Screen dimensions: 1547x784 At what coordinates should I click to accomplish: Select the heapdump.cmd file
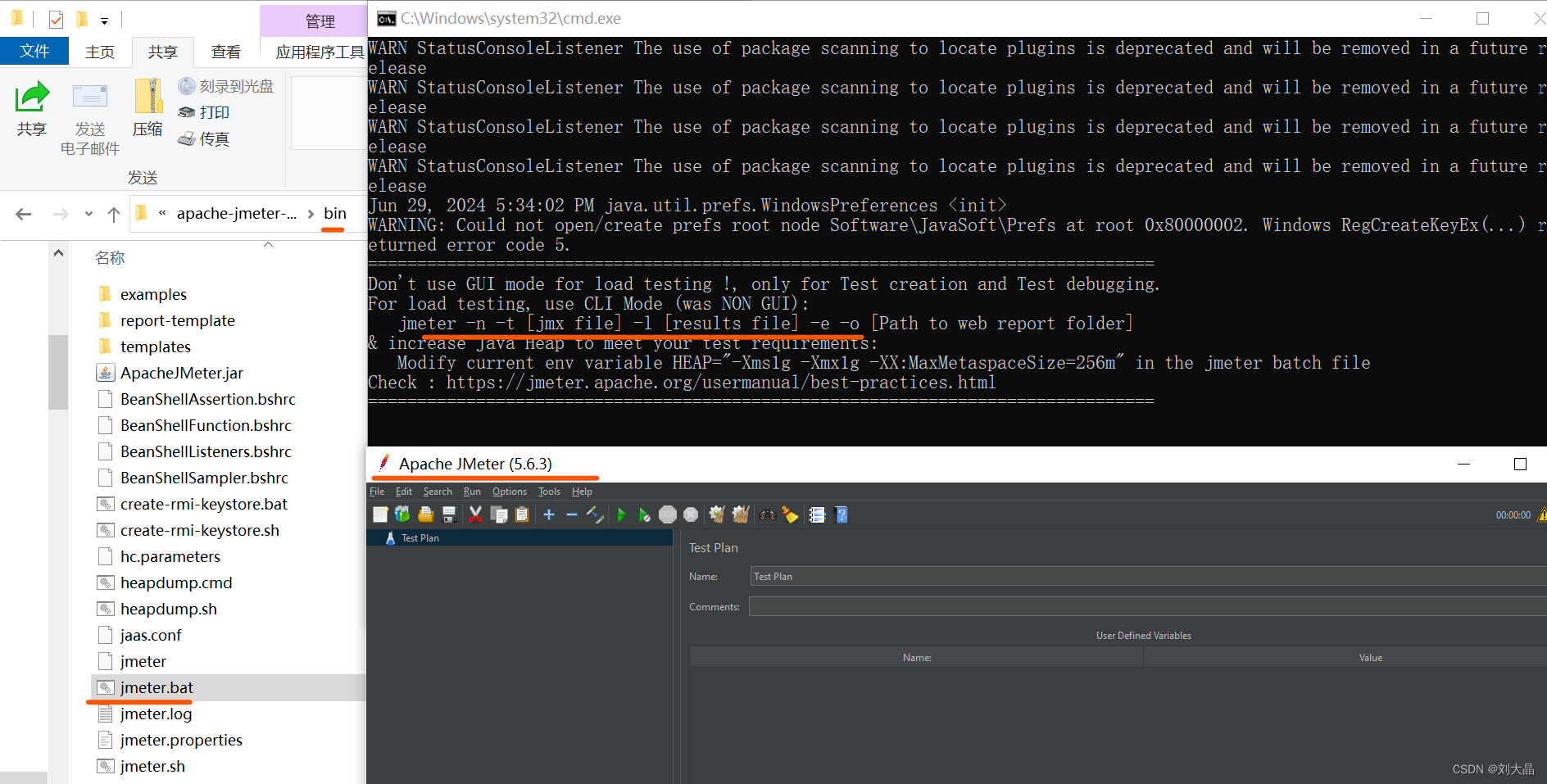tap(175, 582)
